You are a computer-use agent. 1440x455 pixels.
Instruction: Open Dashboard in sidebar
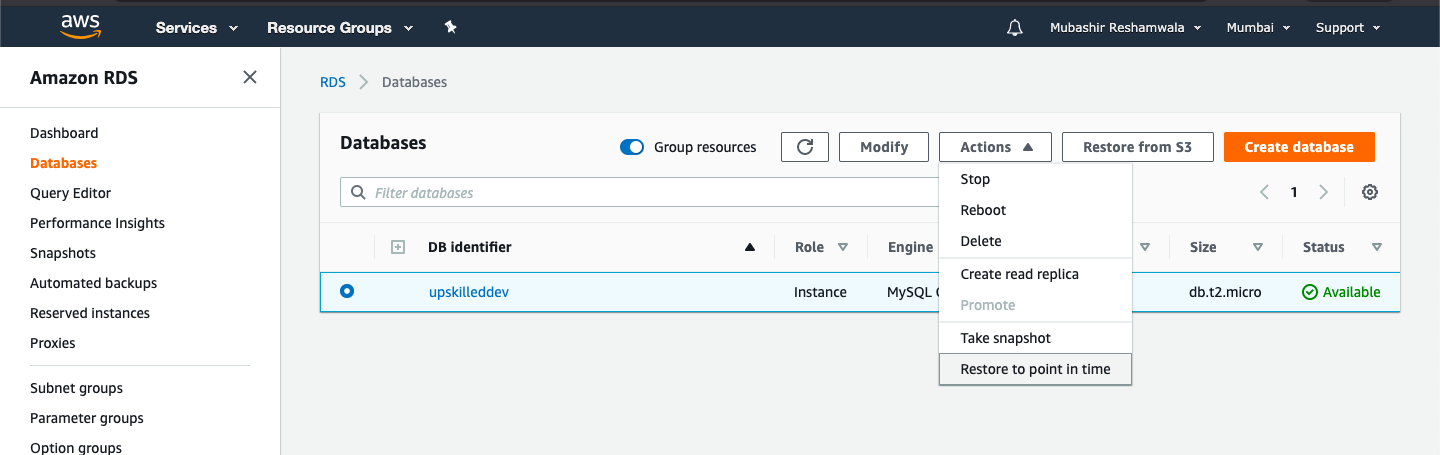click(64, 133)
